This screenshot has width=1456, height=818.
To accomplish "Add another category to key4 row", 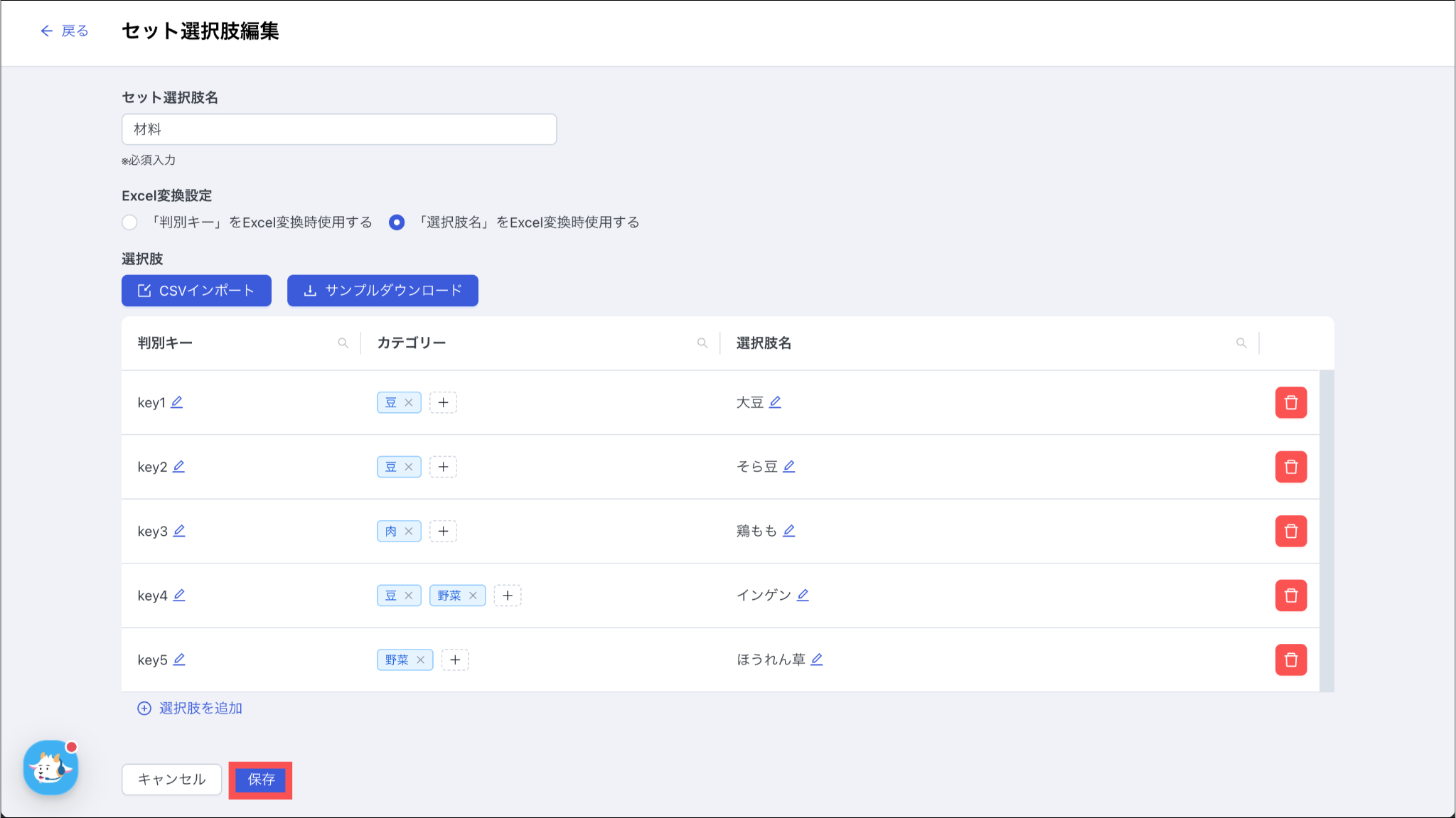I will (x=508, y=596).
